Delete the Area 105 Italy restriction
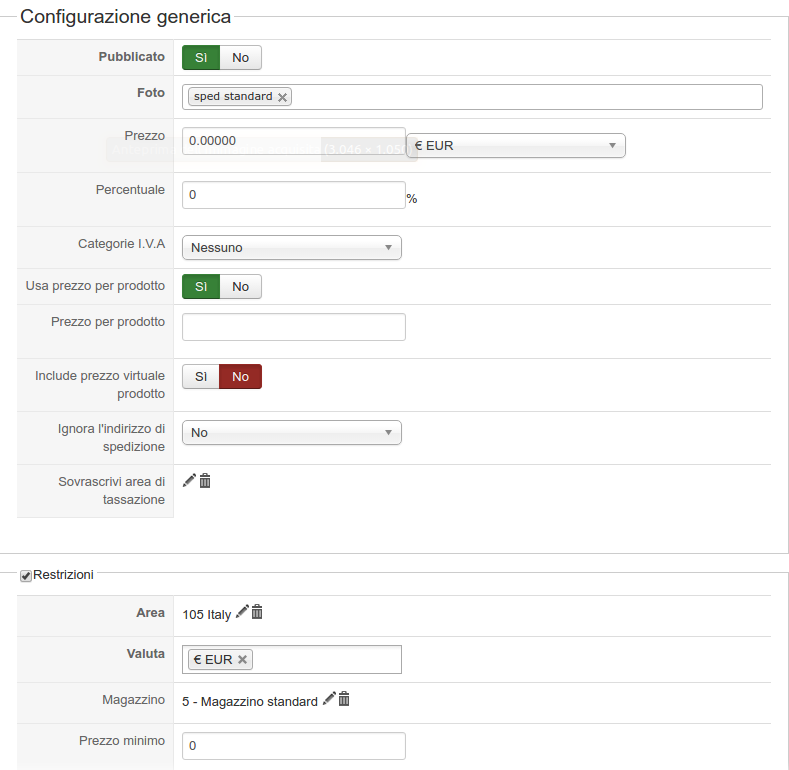 click(257, 612)
